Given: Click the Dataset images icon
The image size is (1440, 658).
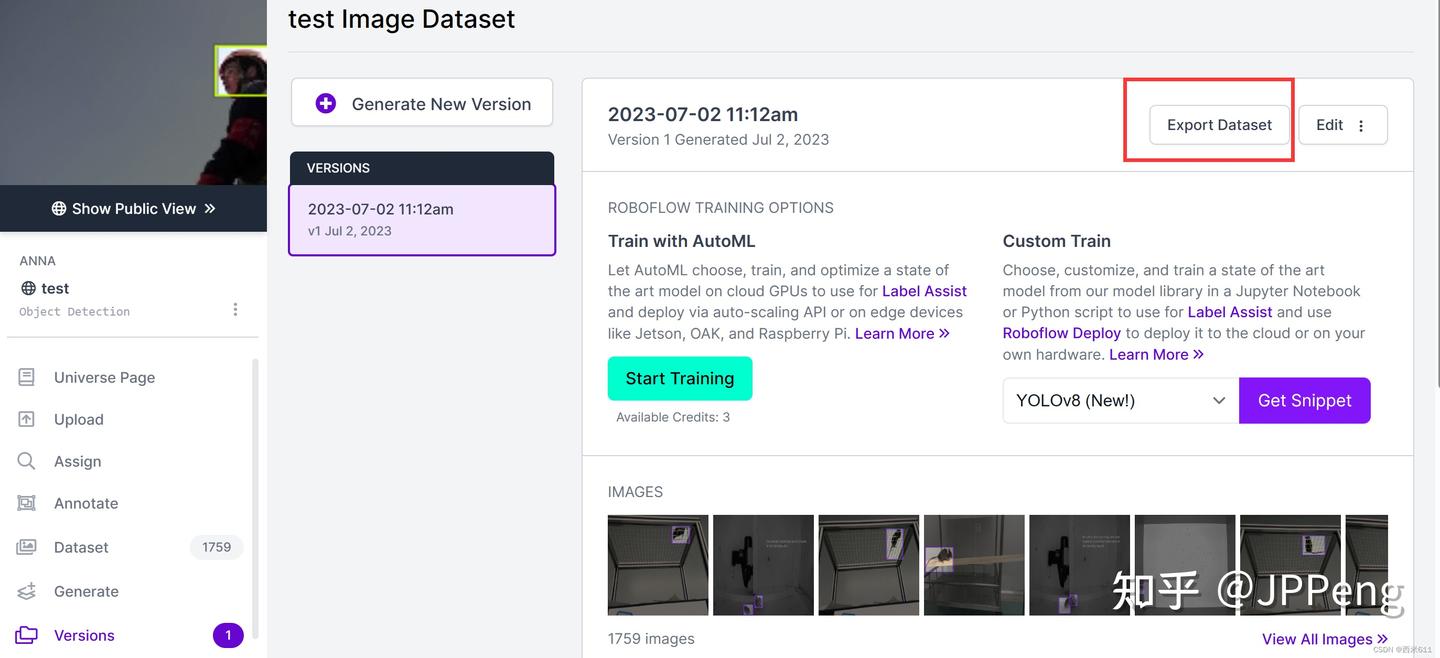Looking at the screenshot, I should pyautogui.click(x=27, y=547).
